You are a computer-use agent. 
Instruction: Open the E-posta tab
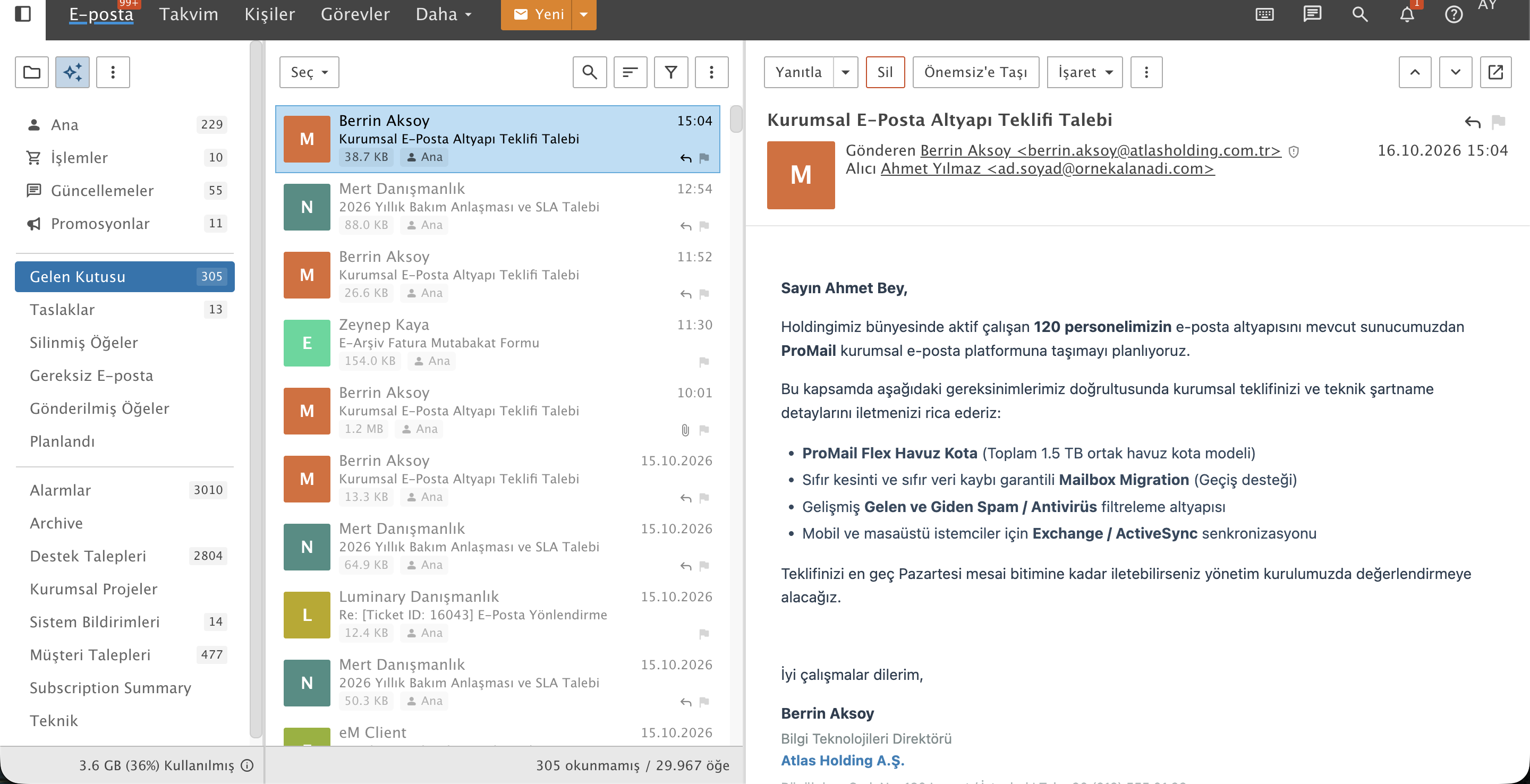point(101,14)
